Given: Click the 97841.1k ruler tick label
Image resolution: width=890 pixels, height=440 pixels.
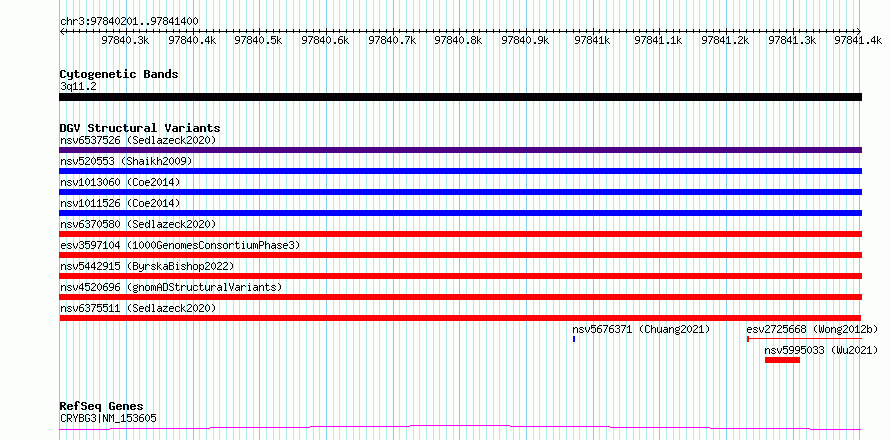Looking at the screenshot, I should pos(658,40).
